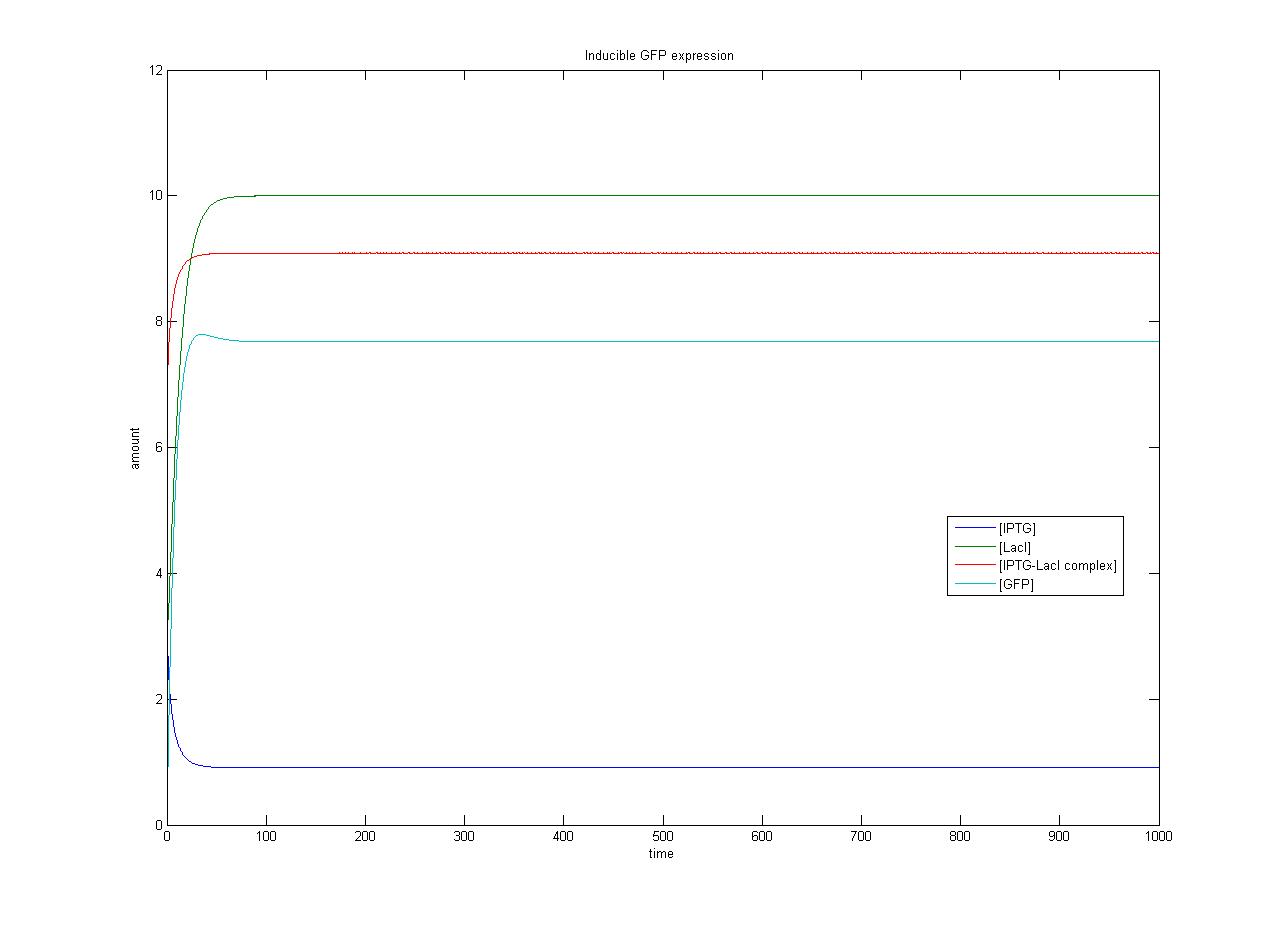1281x927 pixels.
Task: Select the [GFP] legend label
Action: [1016, 585]
